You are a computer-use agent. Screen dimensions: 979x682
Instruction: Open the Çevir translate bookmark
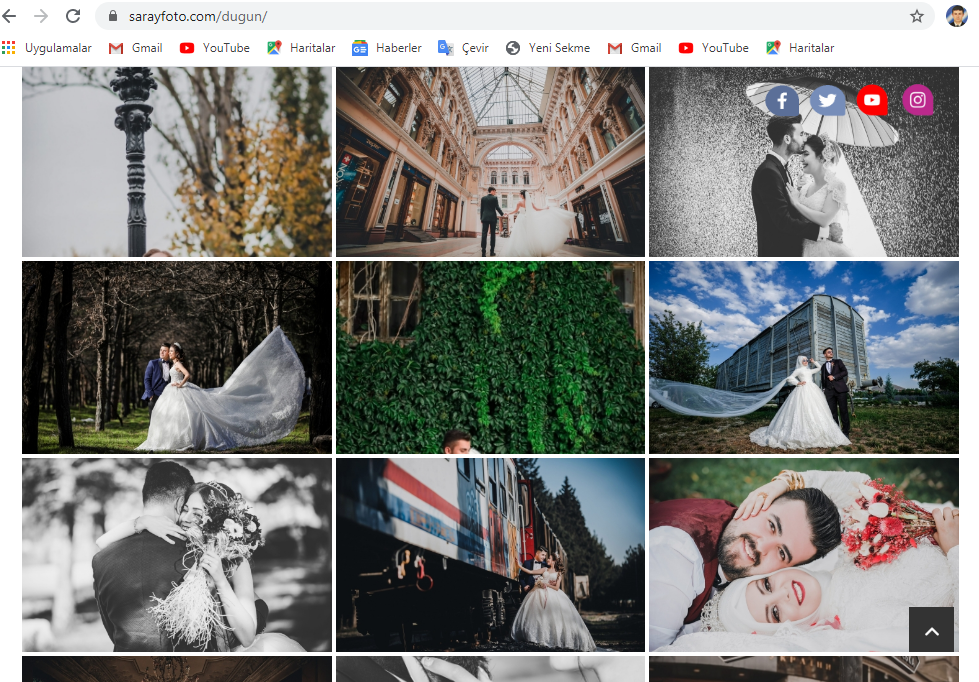[463, 48]
